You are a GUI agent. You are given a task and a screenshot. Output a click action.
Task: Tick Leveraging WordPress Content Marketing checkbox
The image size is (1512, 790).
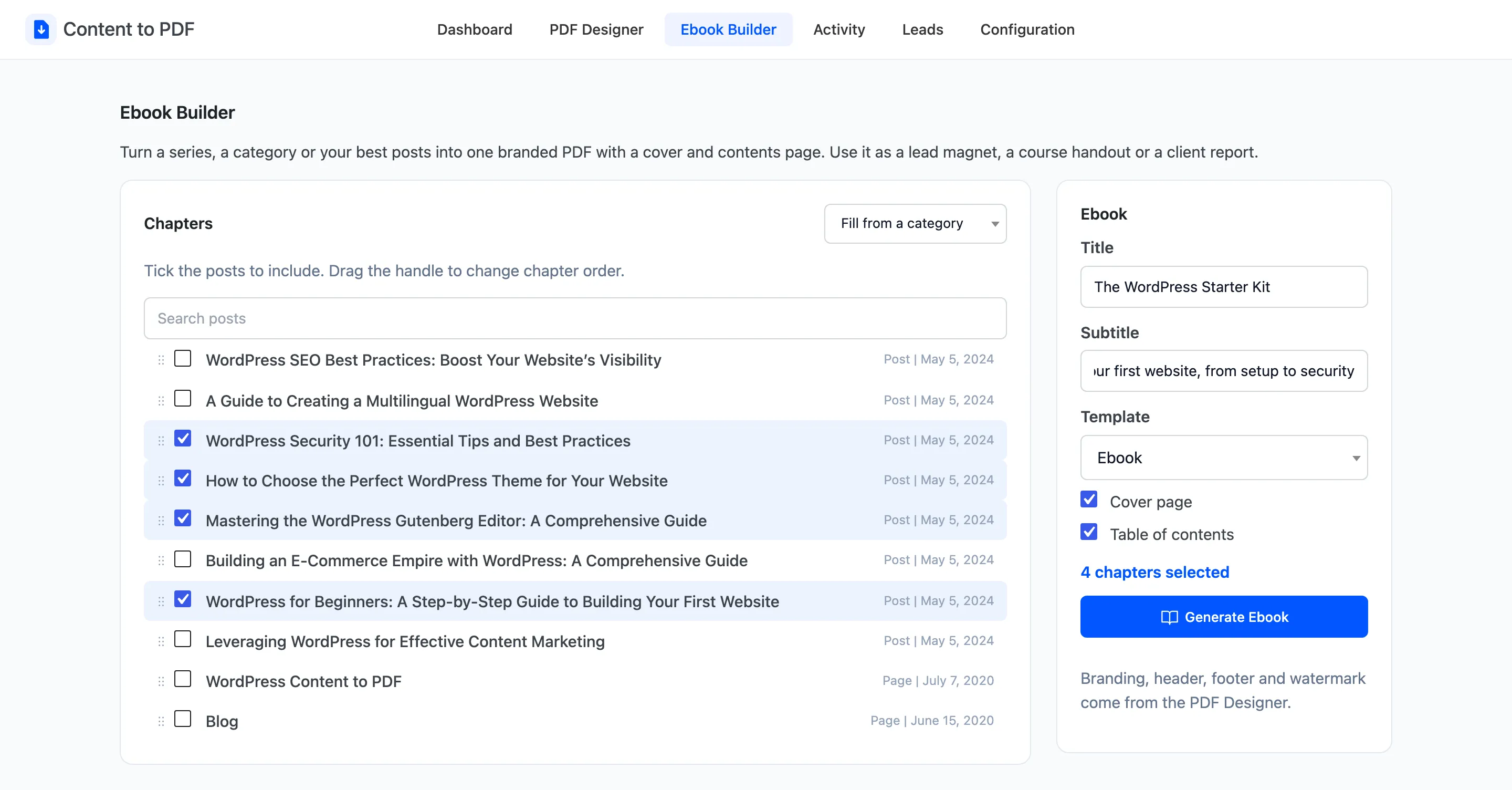tap(183, 640)
